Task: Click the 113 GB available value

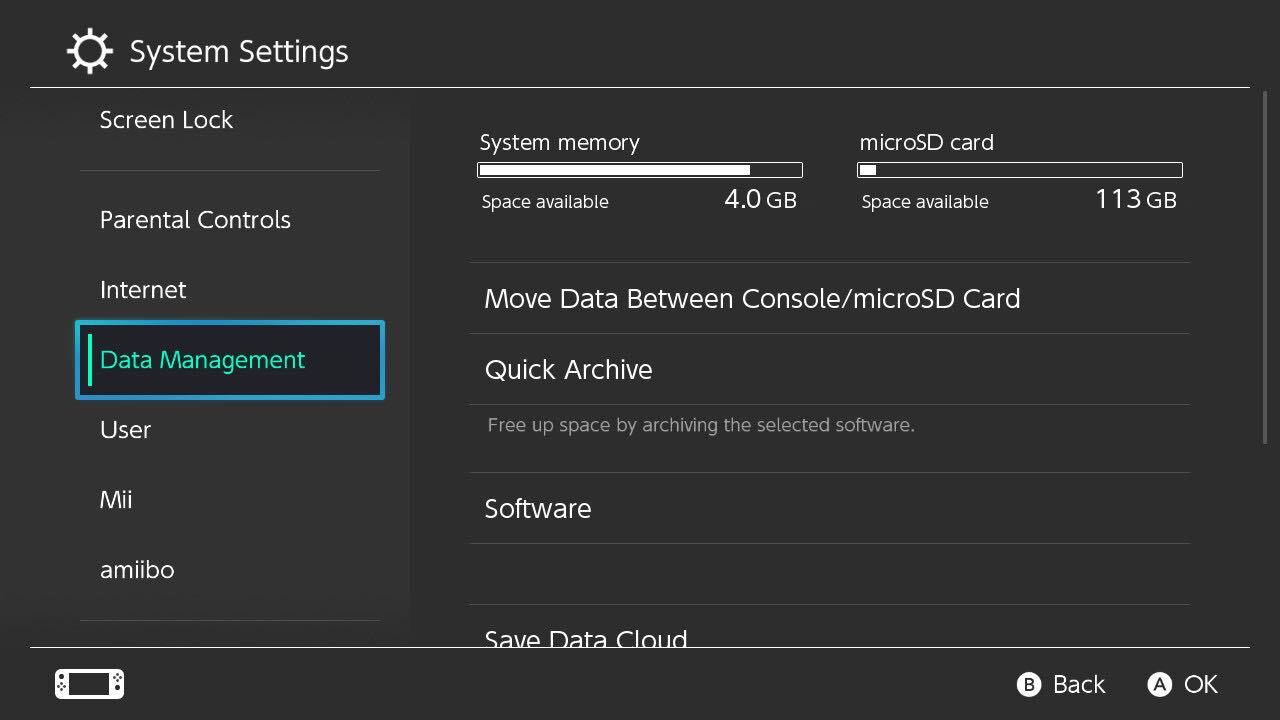Action: (x=1136, y=199)
